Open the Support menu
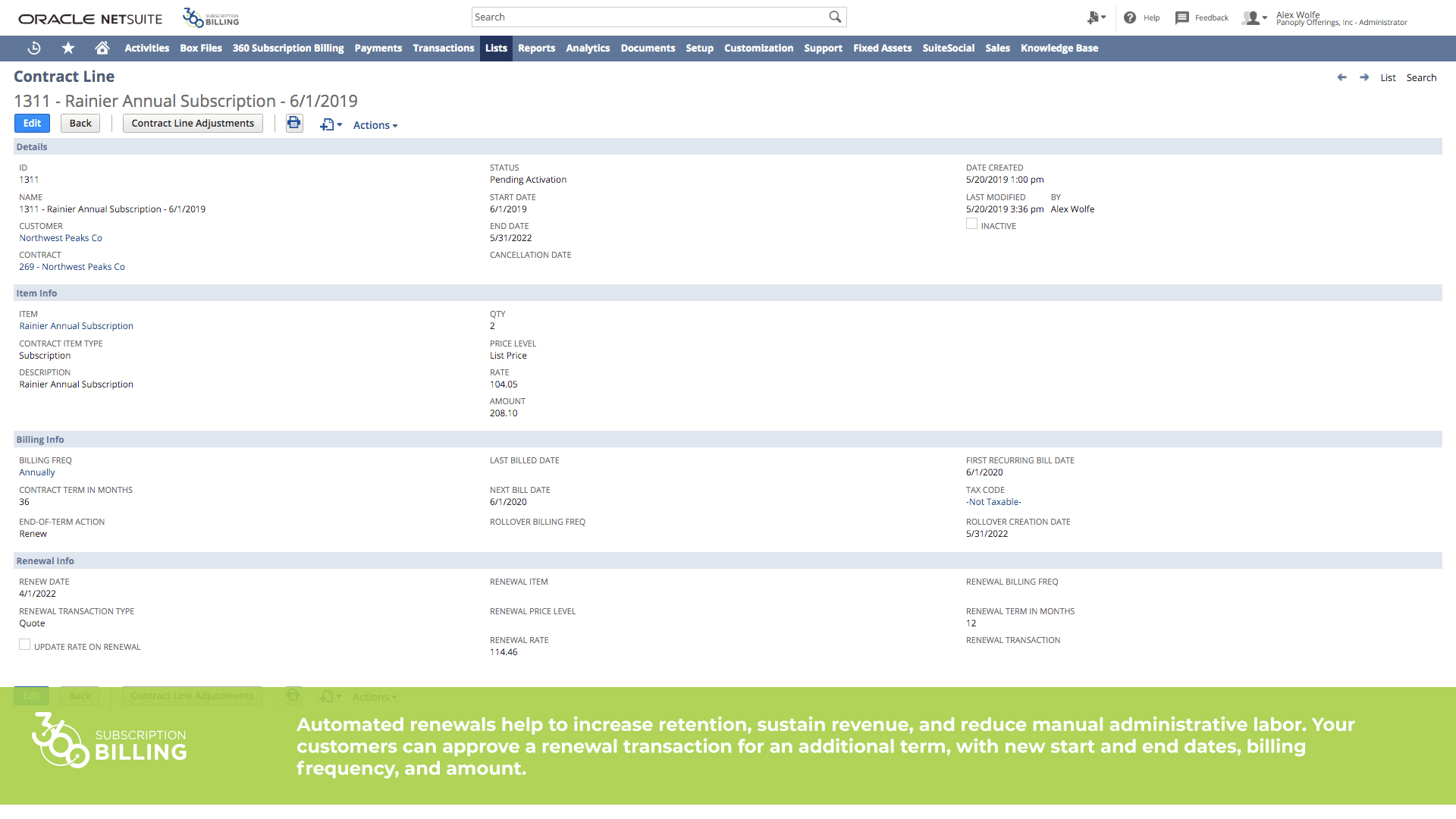The image size is (1456, 819). coord(823,48)
